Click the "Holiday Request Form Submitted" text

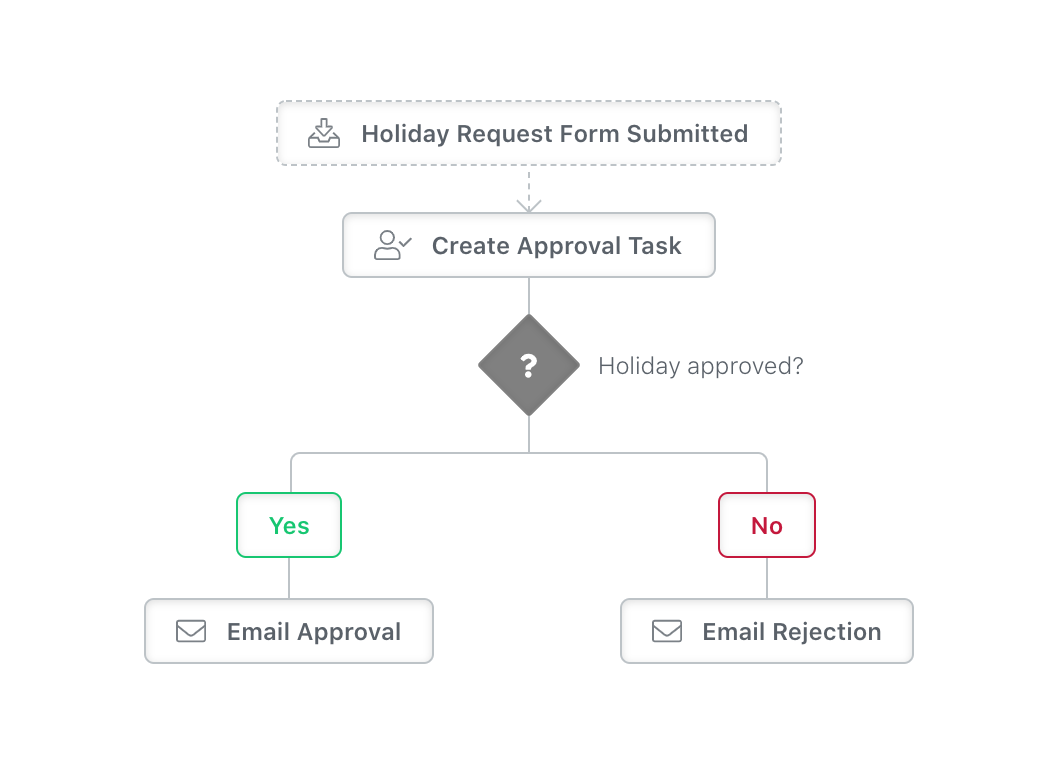click(555, 134)
